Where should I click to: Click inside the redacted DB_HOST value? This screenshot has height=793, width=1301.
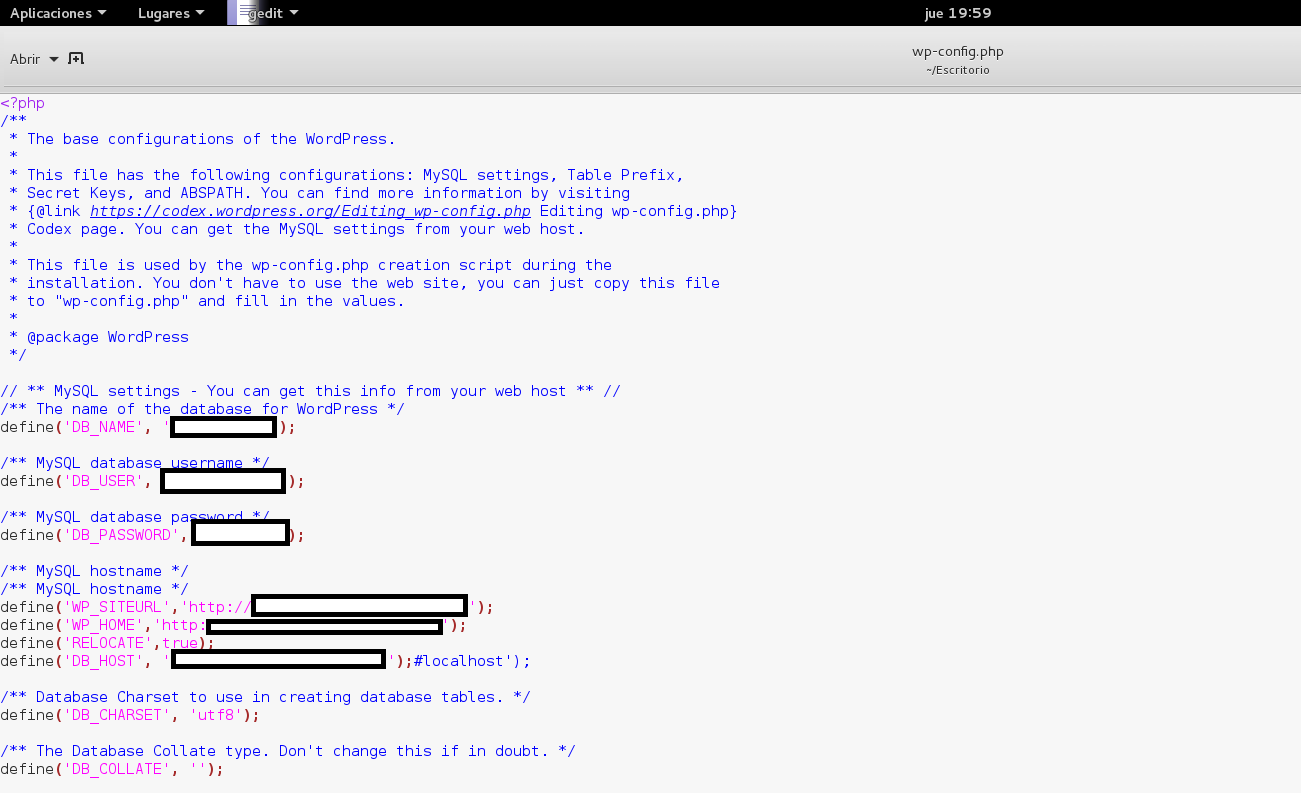pos(278,660)
